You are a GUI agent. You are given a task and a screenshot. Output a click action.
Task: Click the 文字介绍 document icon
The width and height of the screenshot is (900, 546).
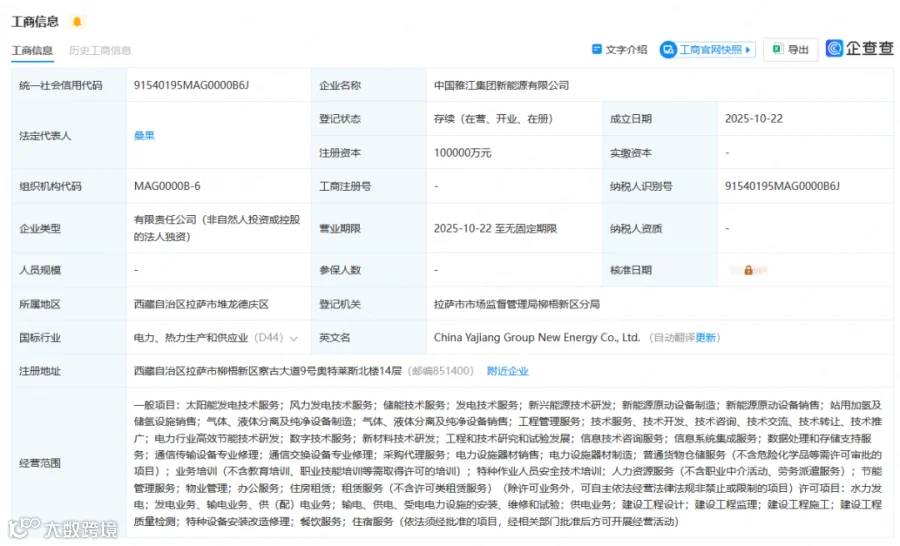[x=596, y=49]
